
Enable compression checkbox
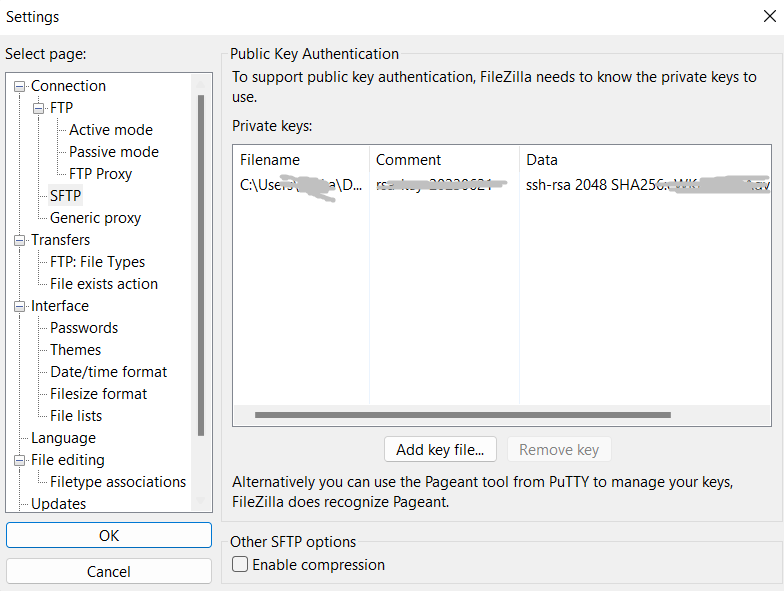point(240,564)
